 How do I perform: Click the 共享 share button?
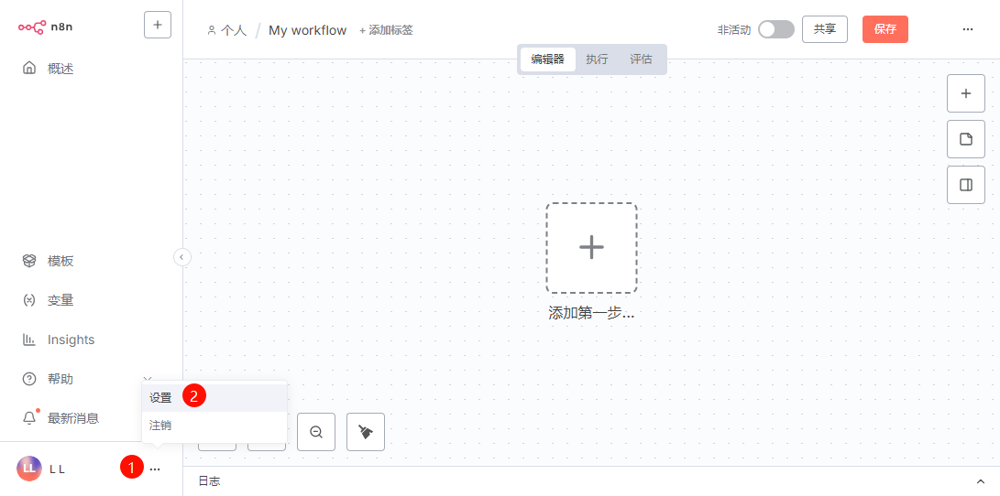[824, 29]
